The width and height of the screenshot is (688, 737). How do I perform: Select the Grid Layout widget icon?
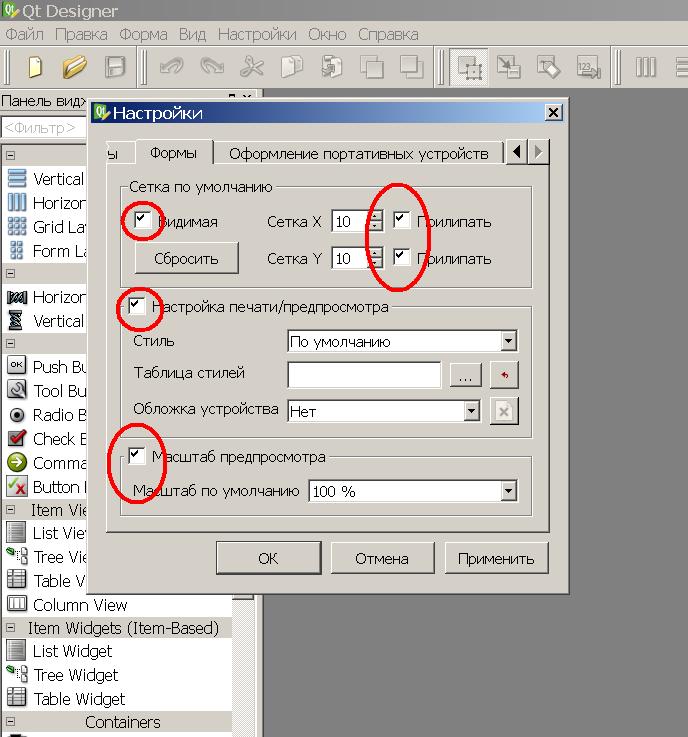point(17,227)
